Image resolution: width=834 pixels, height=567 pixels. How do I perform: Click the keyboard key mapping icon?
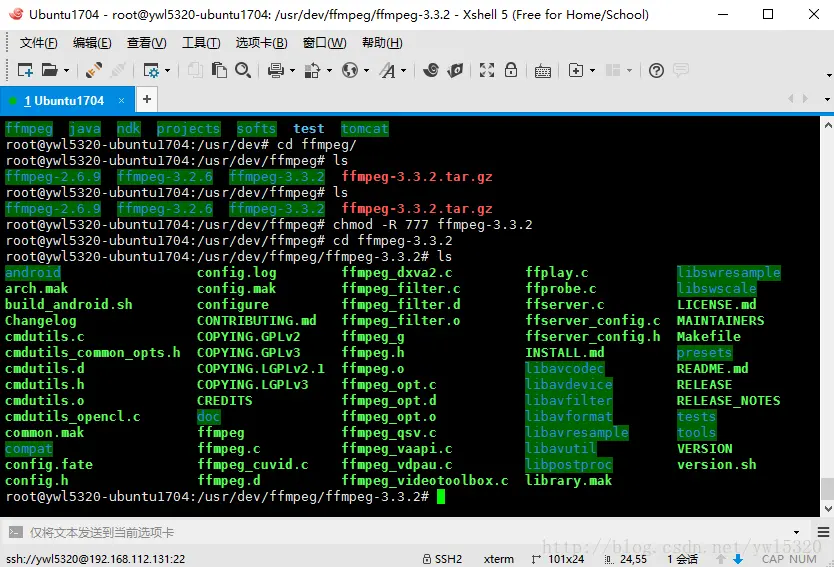click(x=543, y=71)
